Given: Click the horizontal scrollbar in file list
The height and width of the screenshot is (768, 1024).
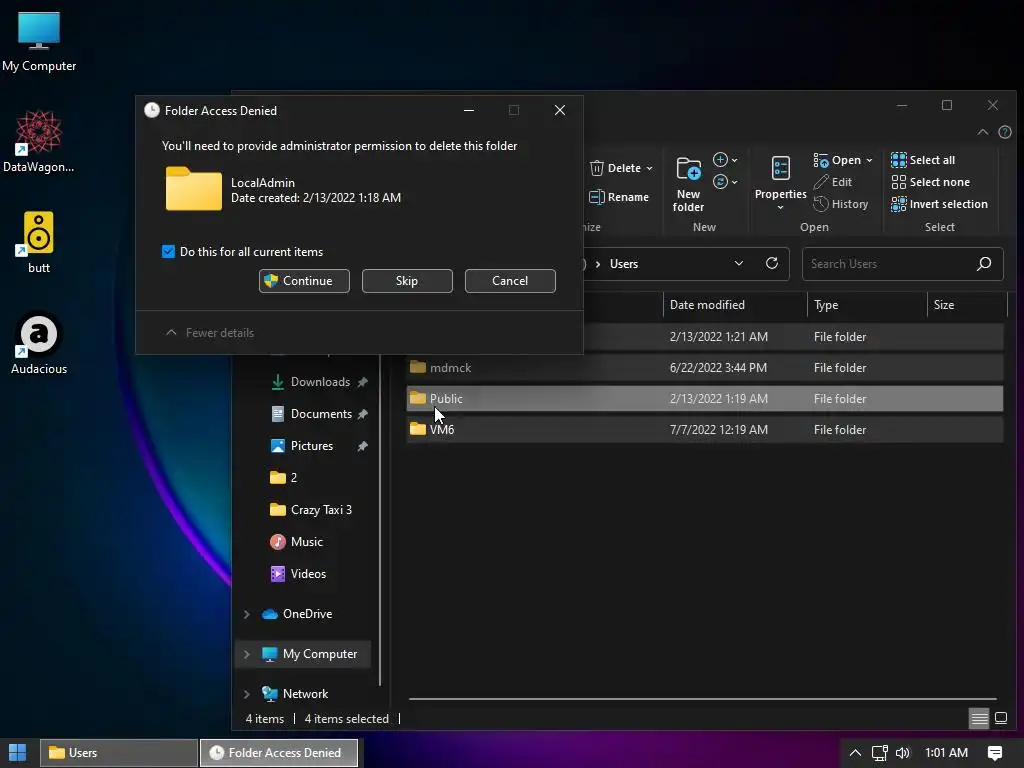Looking at the screenshot, I should (703, 699).
